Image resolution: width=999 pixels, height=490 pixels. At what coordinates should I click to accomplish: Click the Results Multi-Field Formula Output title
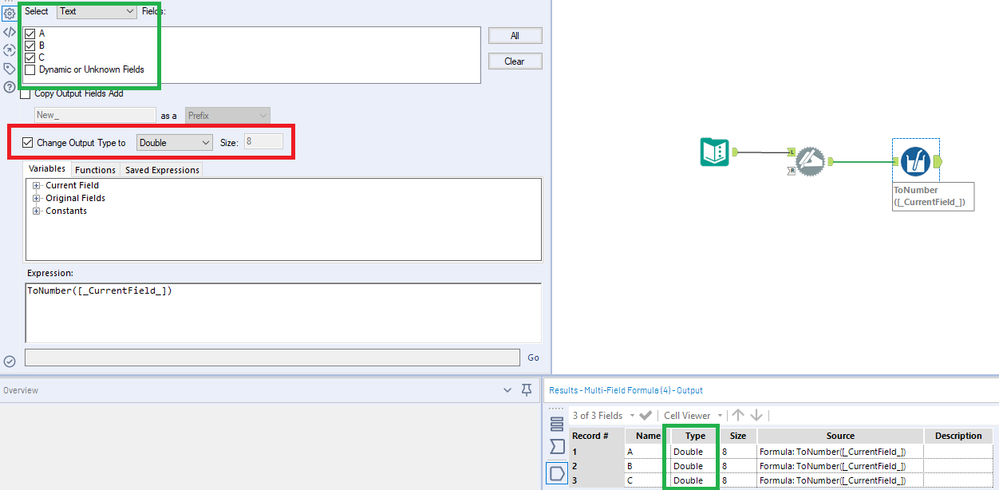coord(626,390)
